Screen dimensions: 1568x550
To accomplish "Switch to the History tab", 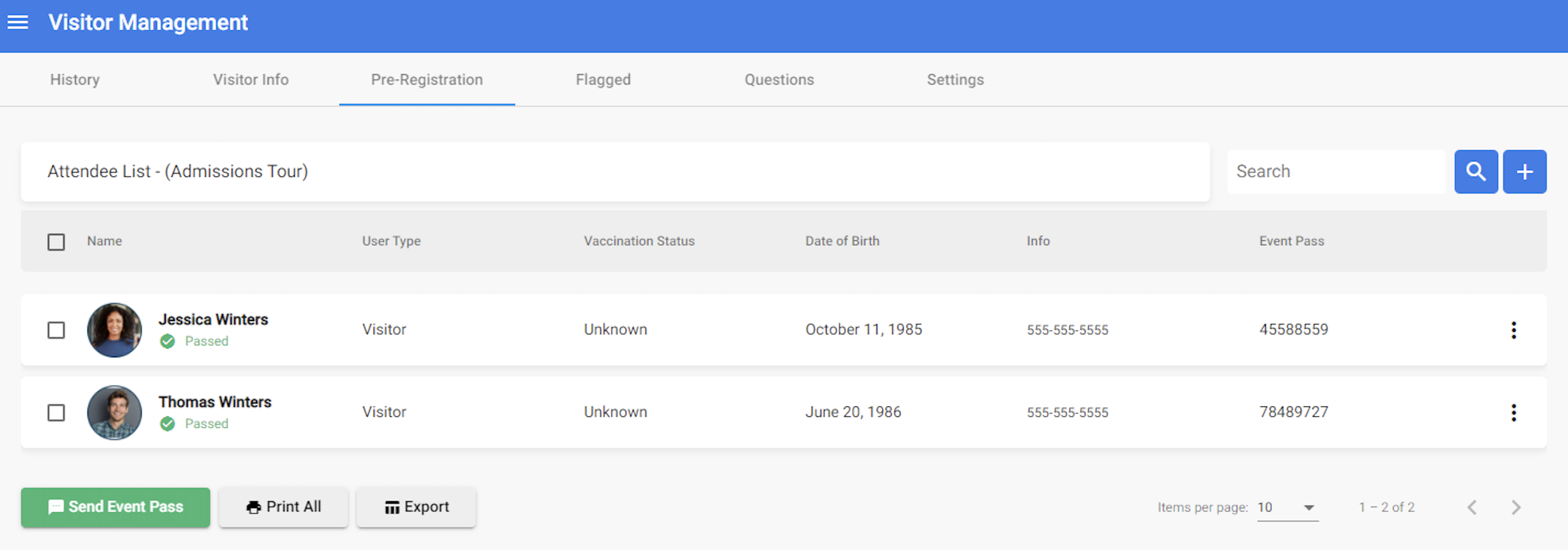I will point(75,80).
